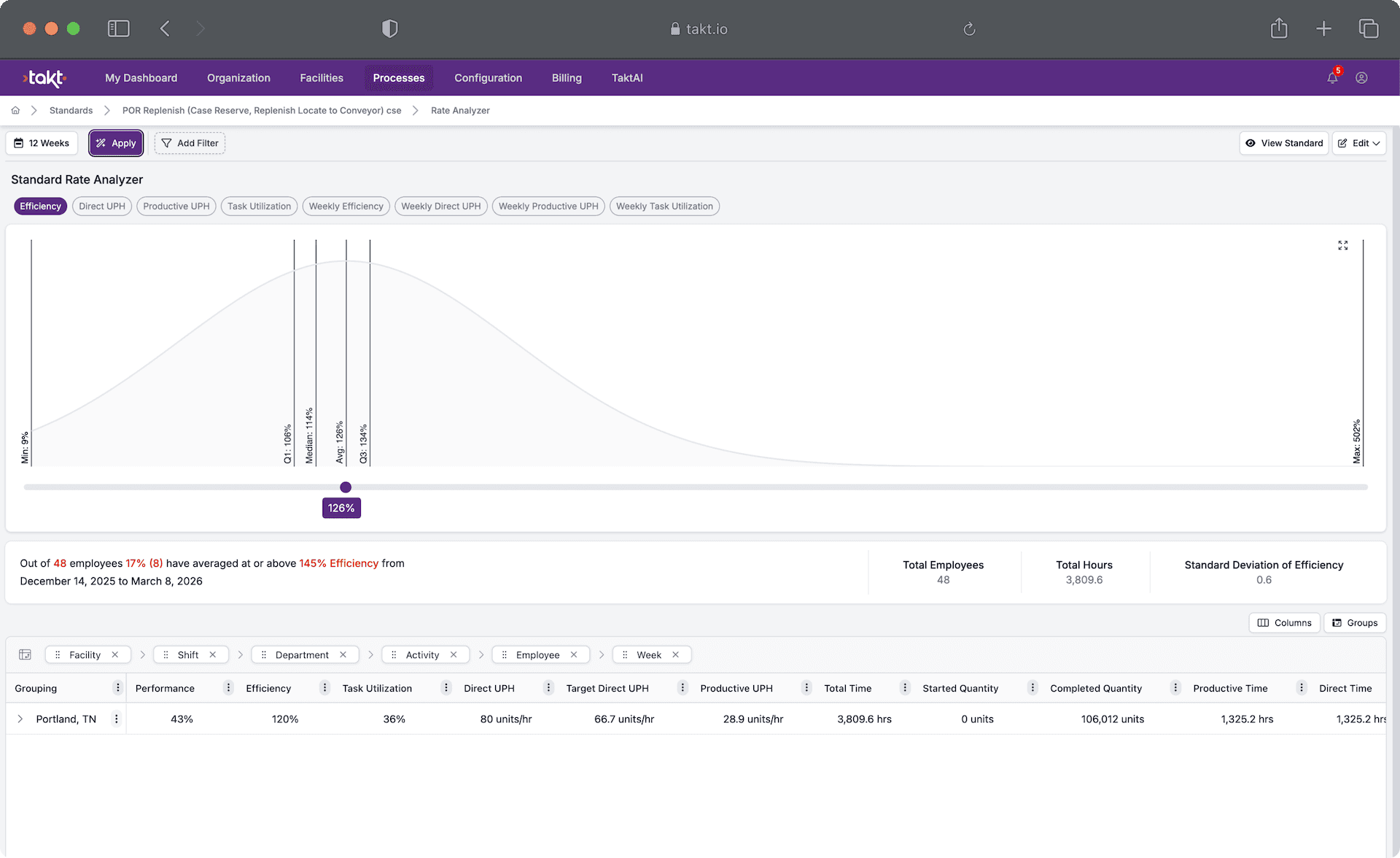Click the Add Filter button
This screenshot has height=858, width=1400.
(190, 143)
